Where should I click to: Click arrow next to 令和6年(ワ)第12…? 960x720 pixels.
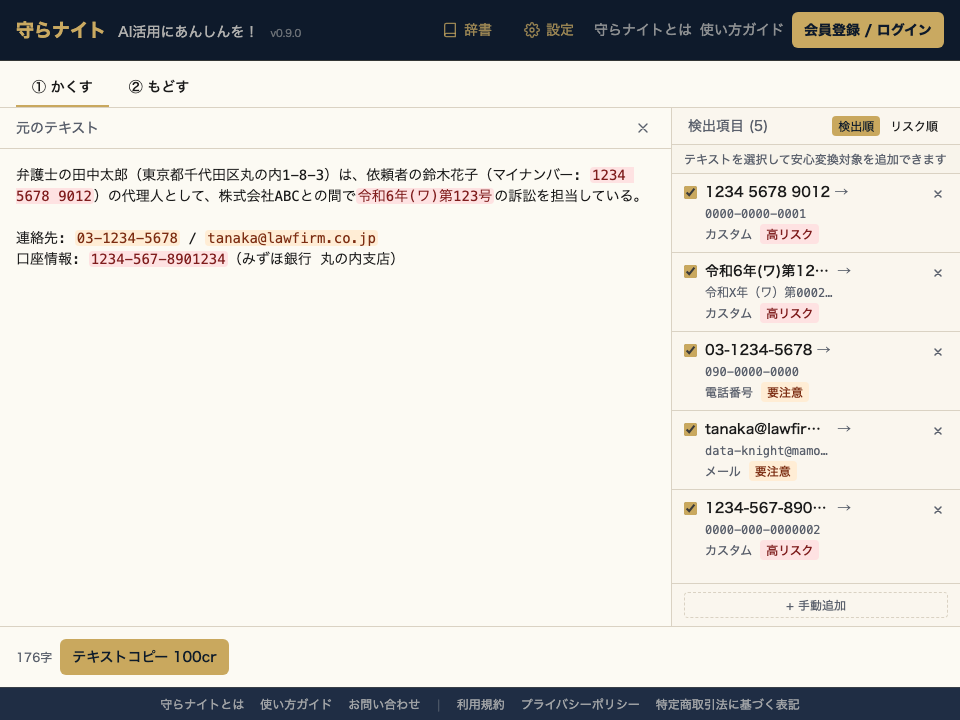point(844,271)
